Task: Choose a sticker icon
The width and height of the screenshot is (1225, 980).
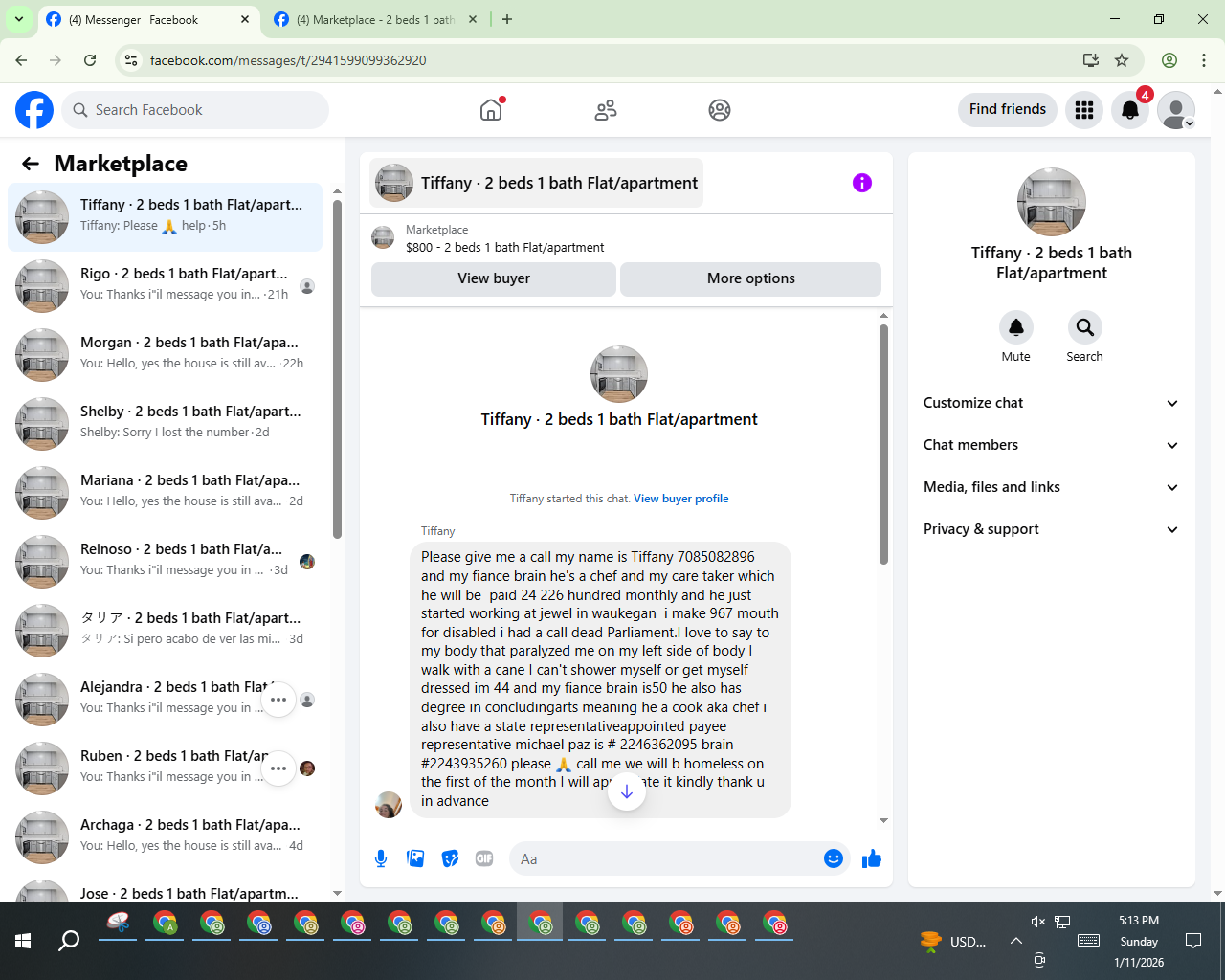Action: [x=450, y=858]
